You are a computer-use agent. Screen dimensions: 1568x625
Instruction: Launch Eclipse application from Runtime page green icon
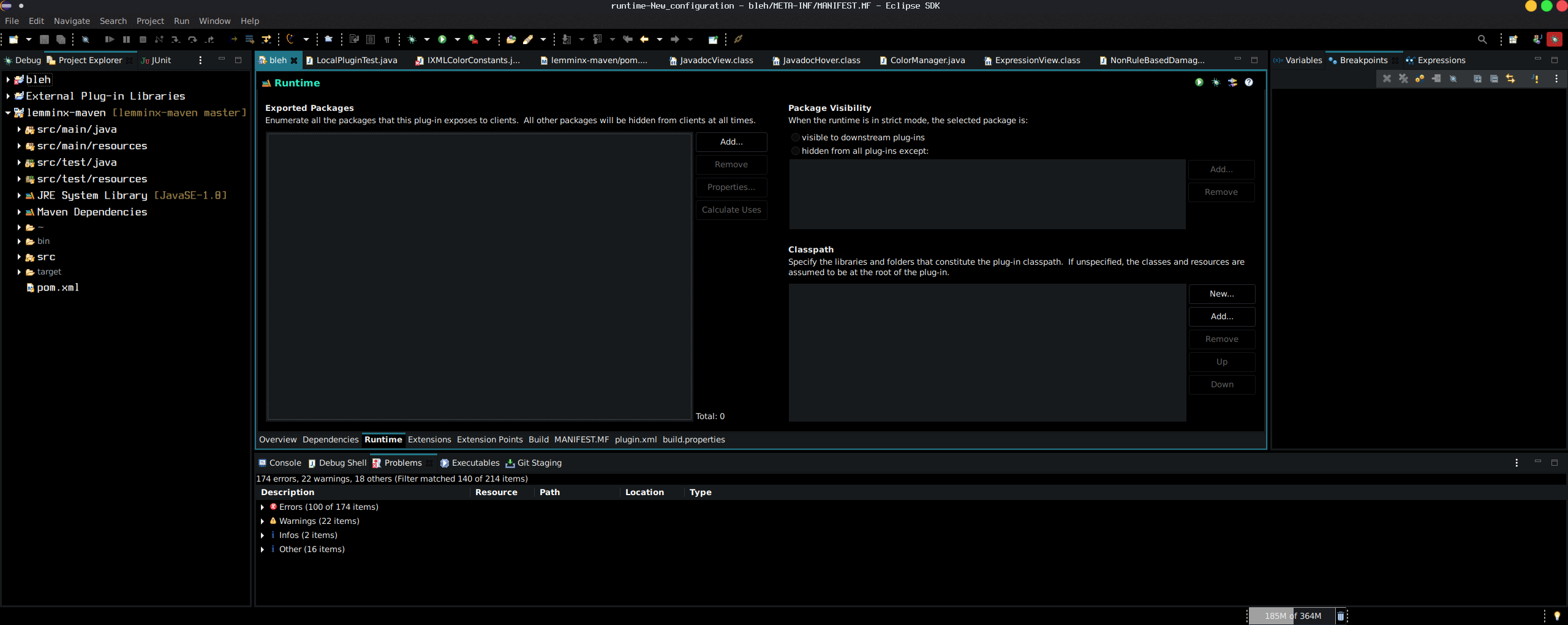[1199, 82]
